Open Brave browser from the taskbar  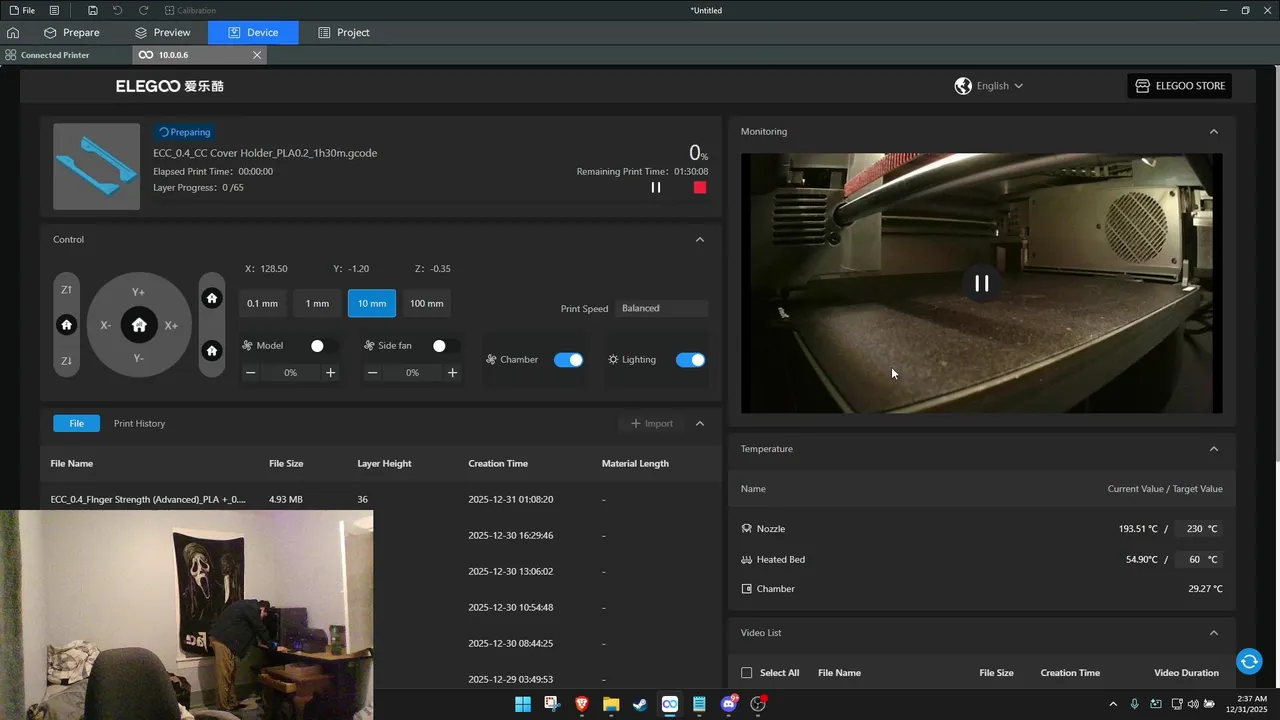click(582, 704)
